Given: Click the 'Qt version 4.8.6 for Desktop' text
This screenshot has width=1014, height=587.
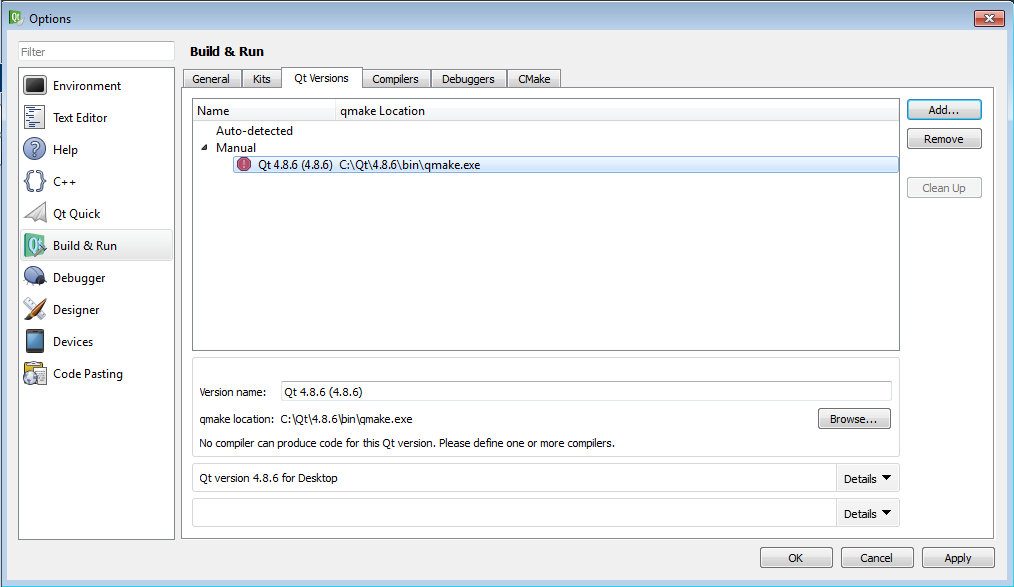Looking at the screenshot, I should pyautogui.click(x=268, y=478).
